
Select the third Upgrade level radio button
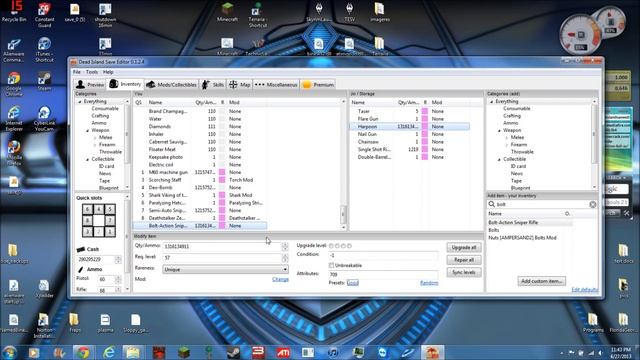click(x=344, y=246)
